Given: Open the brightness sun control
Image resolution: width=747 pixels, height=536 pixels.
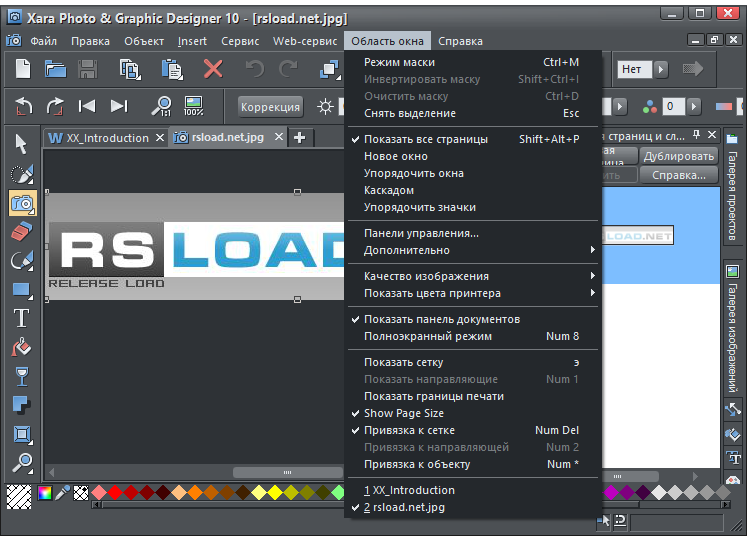Looking at the screenshot, I should pos(325,106).
